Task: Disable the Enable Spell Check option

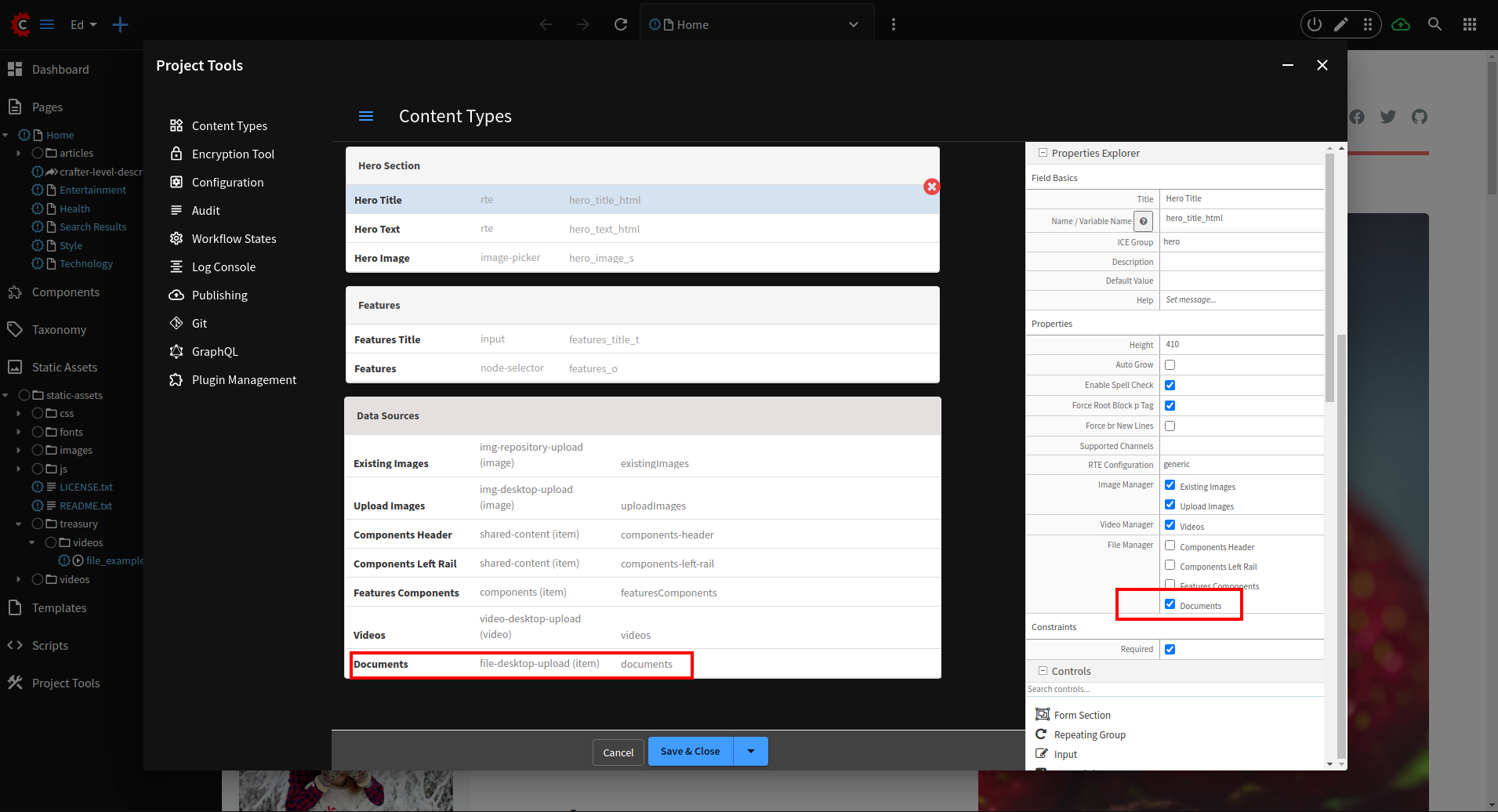Action: tap(1170, 385)
